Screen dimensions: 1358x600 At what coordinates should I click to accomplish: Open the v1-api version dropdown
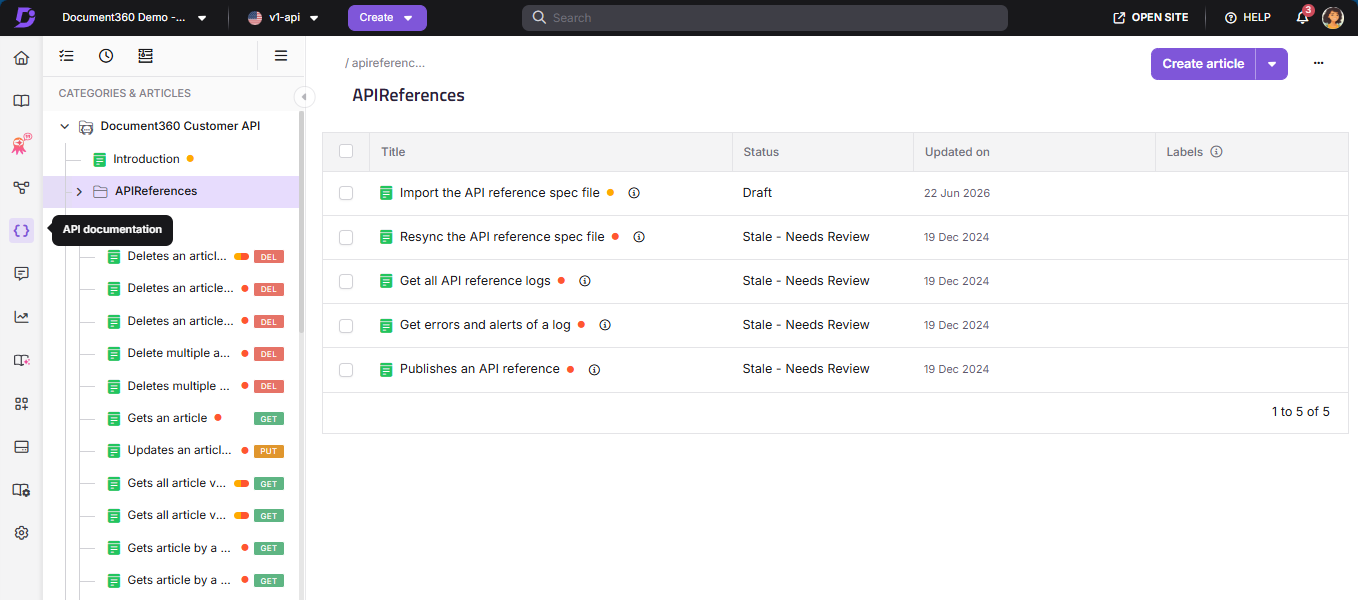click(x=284, y=18)
